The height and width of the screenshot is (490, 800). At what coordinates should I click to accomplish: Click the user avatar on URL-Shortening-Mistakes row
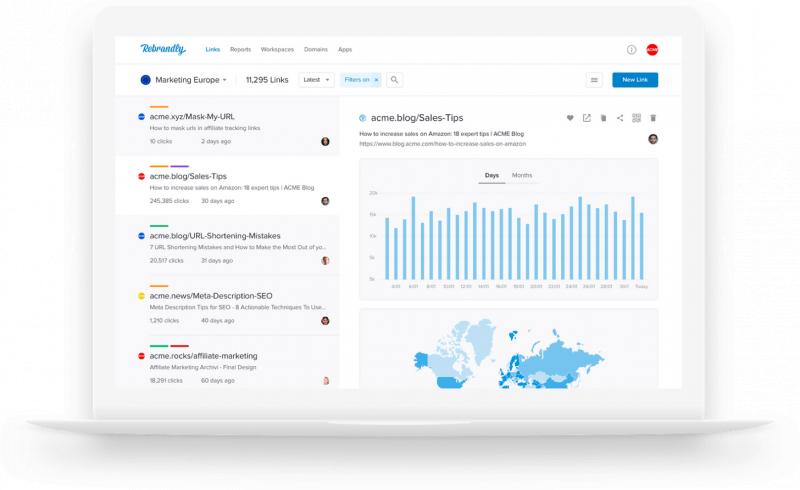[325, 261]
